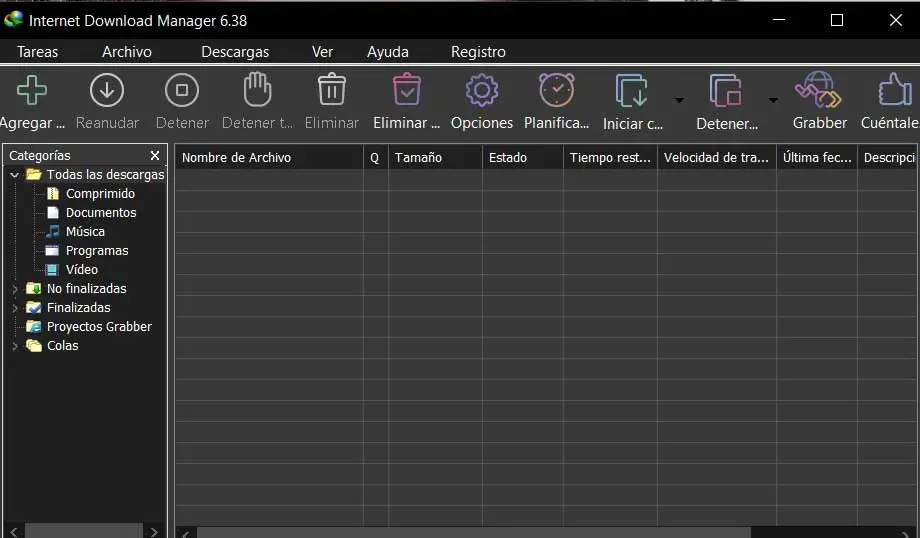The height and width of the screenshot is (538, 920).
Task: Sort by Última fecha column header
Action: (817, 157)
